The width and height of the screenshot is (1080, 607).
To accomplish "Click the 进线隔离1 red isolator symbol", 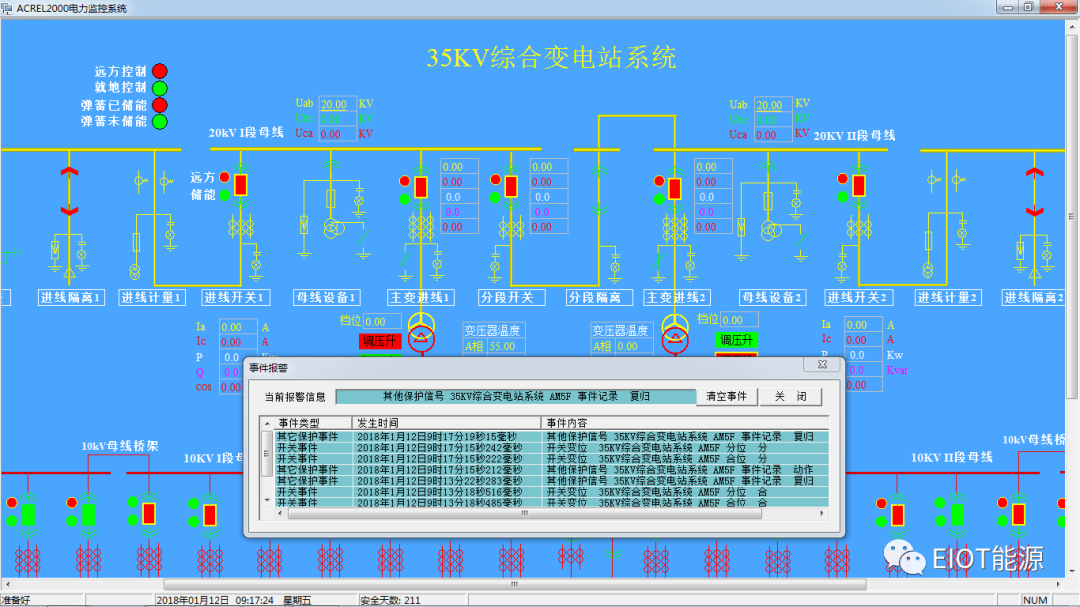I will [x=69, y=191].
